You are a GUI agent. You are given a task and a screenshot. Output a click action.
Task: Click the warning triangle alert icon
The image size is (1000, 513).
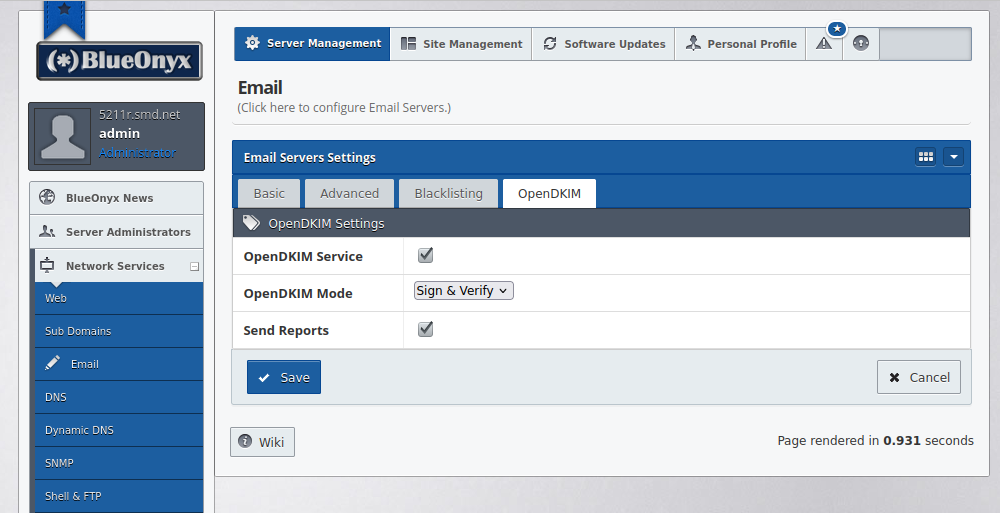824,43
